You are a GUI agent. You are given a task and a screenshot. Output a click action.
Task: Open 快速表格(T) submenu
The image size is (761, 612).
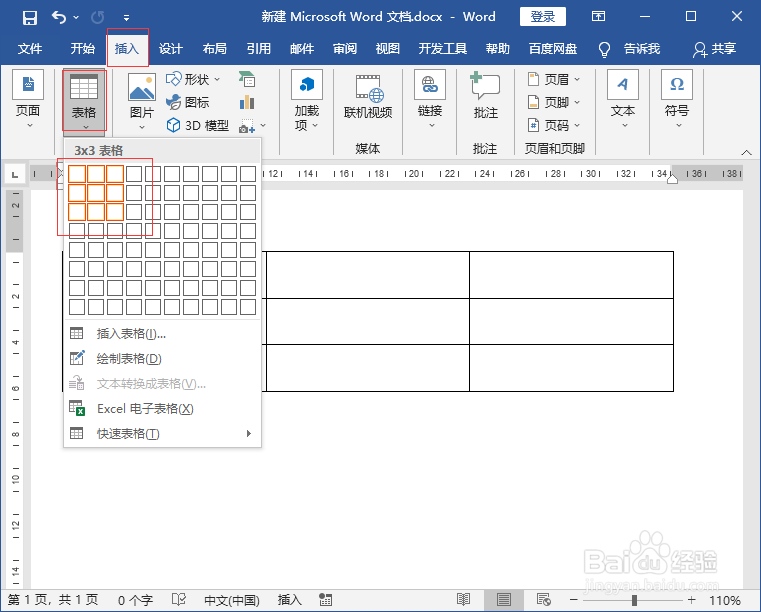coord(162,433)
